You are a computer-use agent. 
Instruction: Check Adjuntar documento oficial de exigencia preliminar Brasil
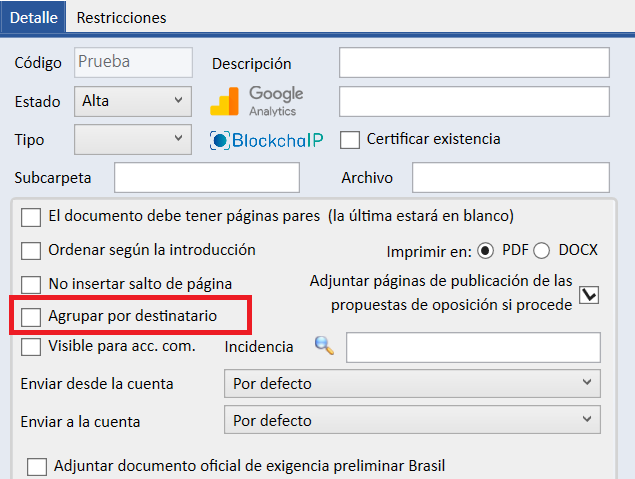[37, 466]
